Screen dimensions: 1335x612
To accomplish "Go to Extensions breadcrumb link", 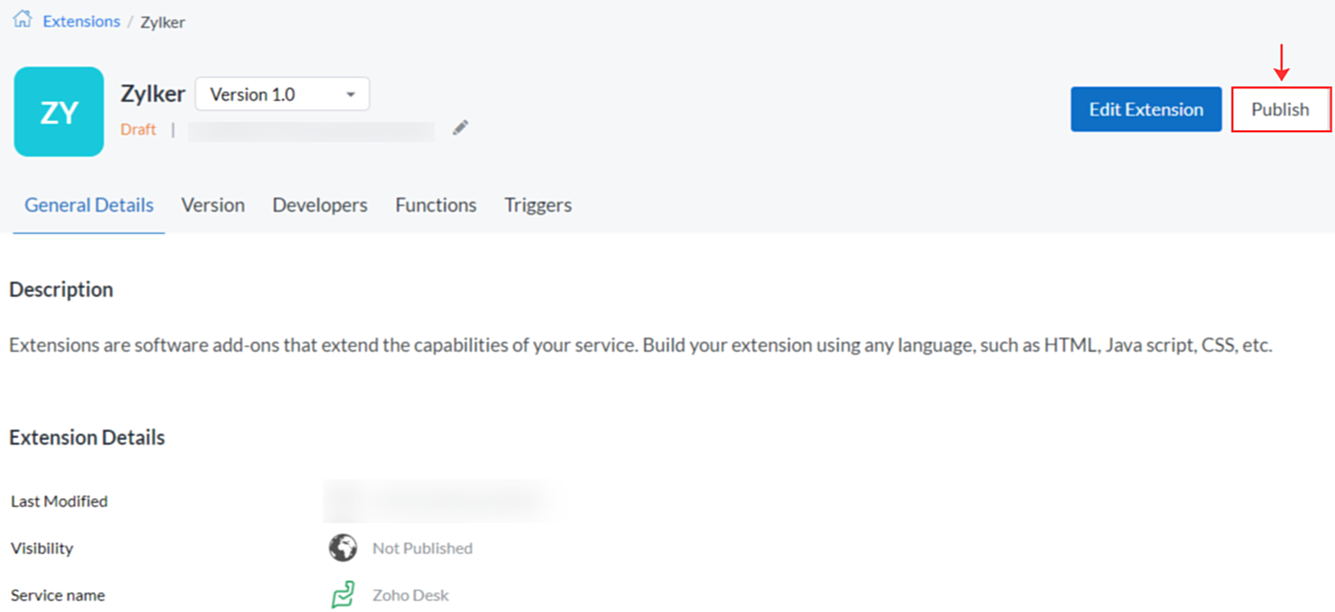I will (81, 21).
